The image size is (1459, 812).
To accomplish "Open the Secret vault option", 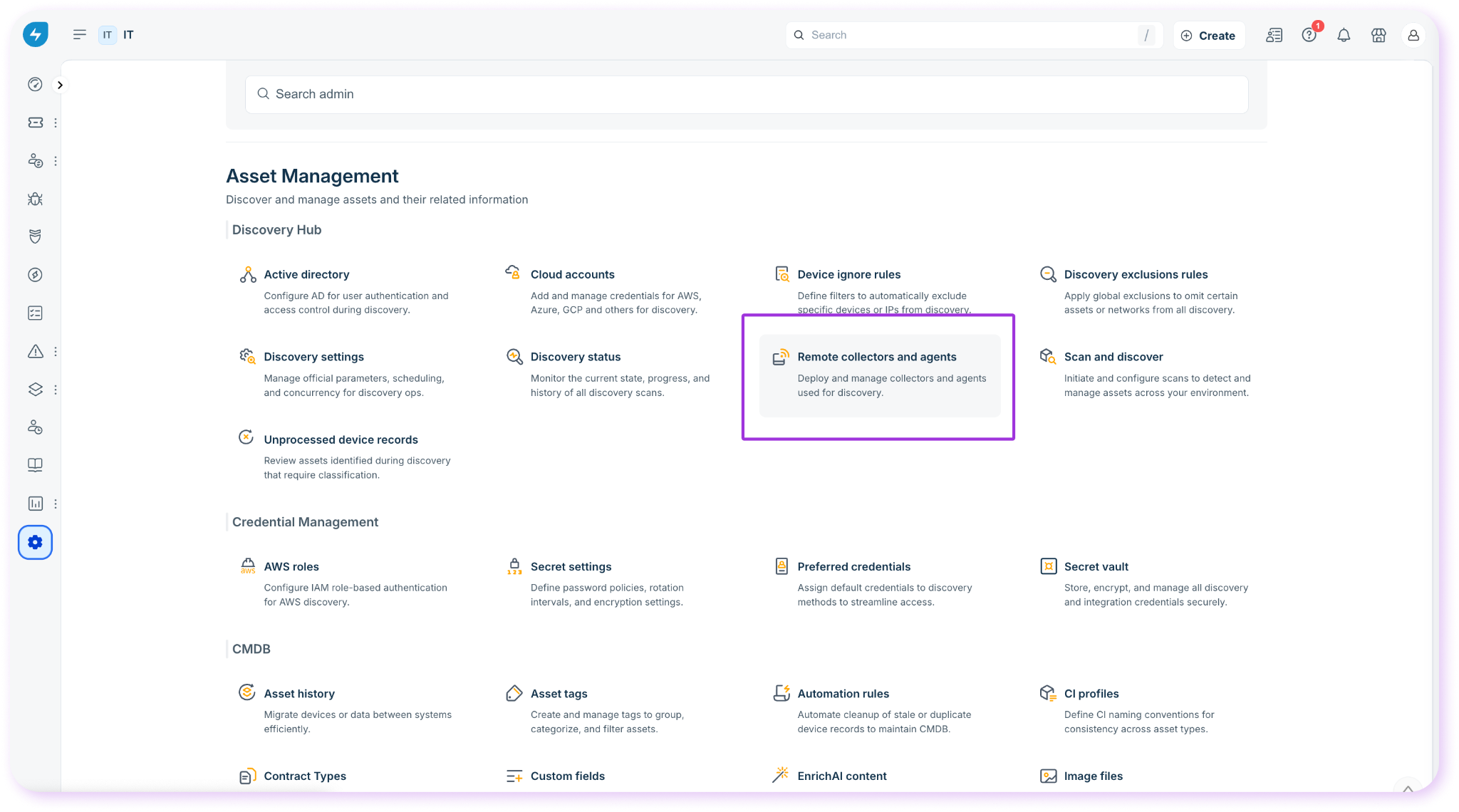I will point(1096,566).
